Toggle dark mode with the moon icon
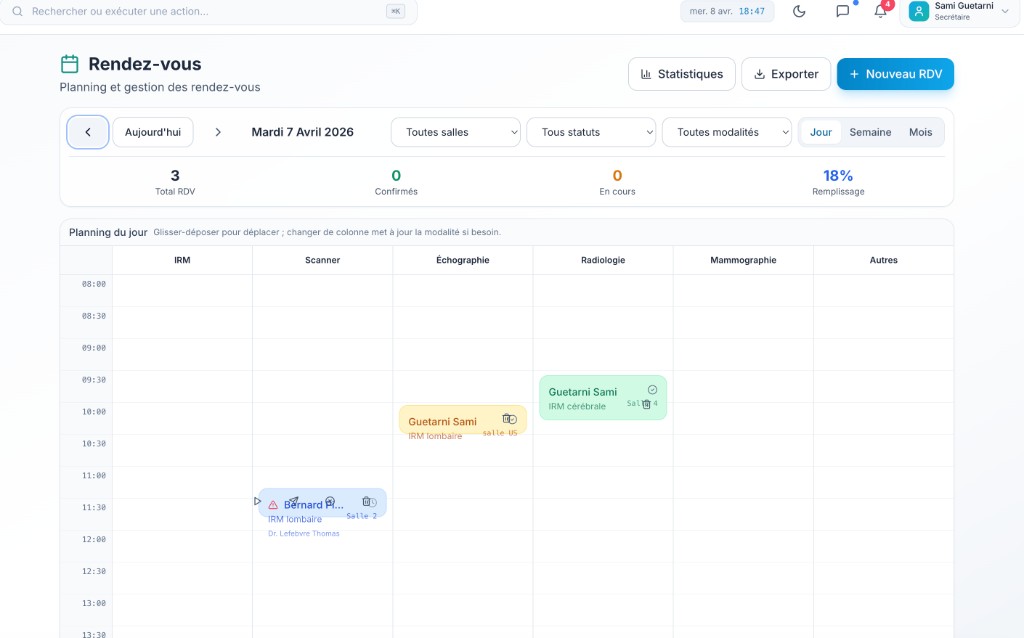 pyautogui.click(x=799, y=11)
